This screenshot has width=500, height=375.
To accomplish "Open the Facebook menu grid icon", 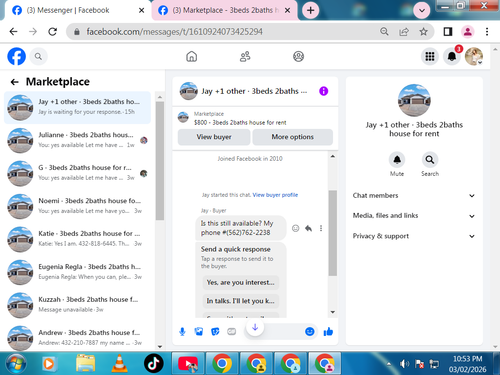I will 430,56.
